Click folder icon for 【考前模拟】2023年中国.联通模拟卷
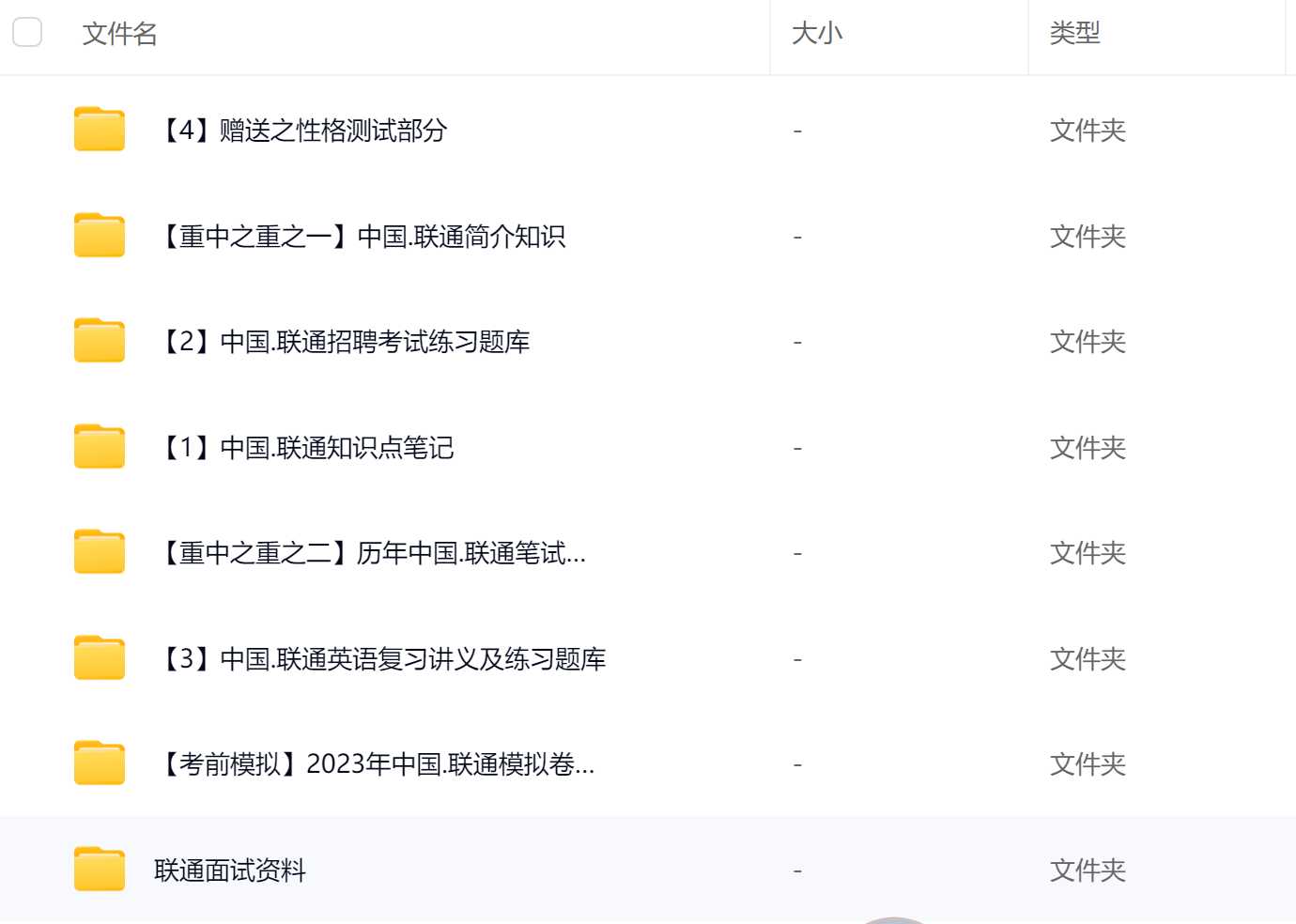1296x924 pixels. tap(100, 763)
